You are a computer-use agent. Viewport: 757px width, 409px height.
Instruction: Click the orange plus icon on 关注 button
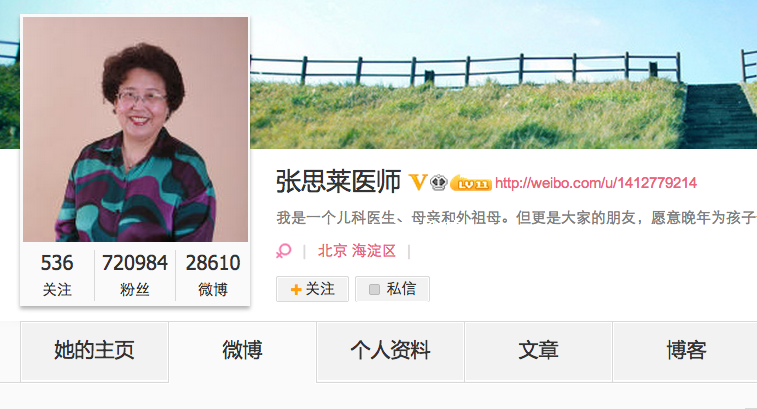(296, 289)
